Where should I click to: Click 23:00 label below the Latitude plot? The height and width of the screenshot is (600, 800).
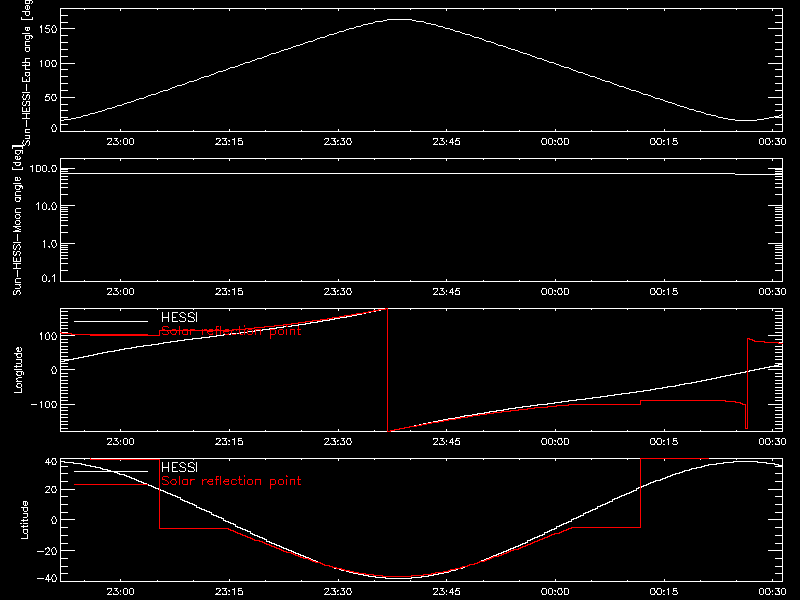120,592
